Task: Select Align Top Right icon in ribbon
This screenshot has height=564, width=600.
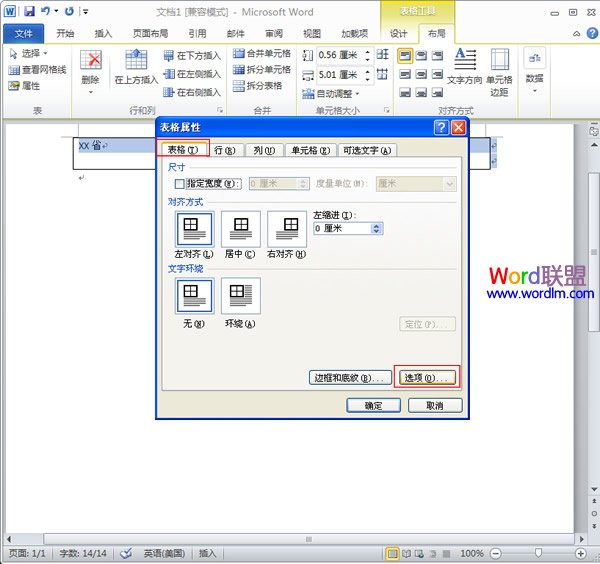Action: coord(437,56)
